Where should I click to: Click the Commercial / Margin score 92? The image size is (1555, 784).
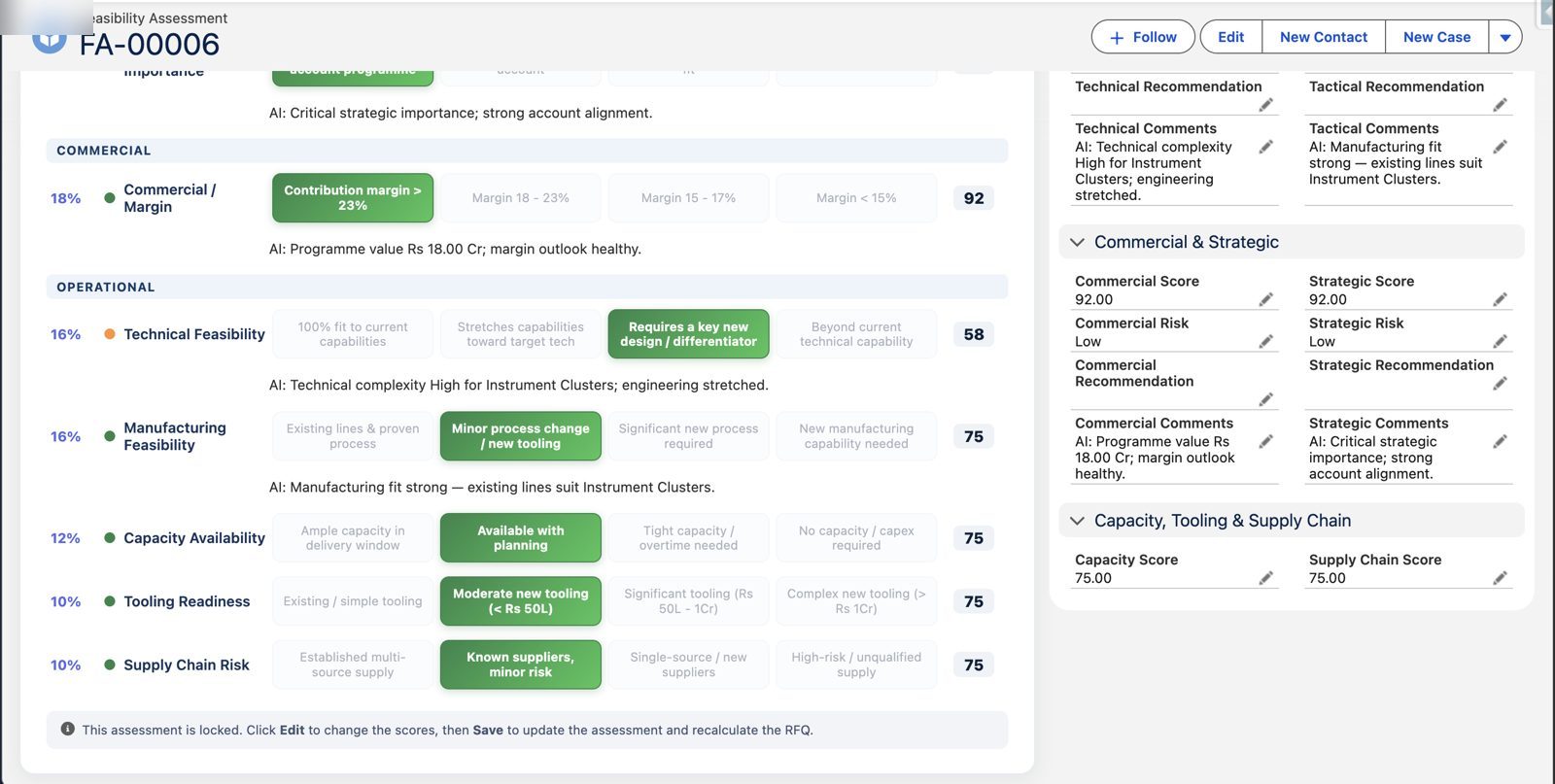tap(974, 198)
